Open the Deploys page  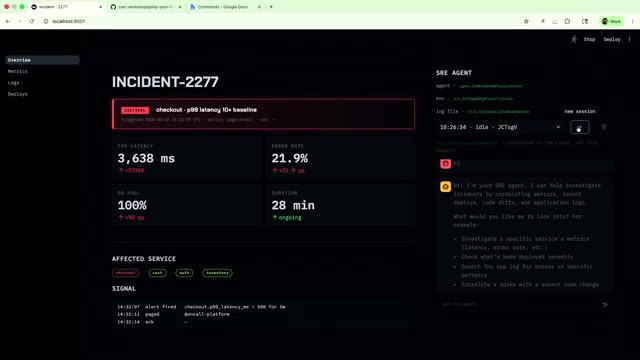(x=18, y=94)
